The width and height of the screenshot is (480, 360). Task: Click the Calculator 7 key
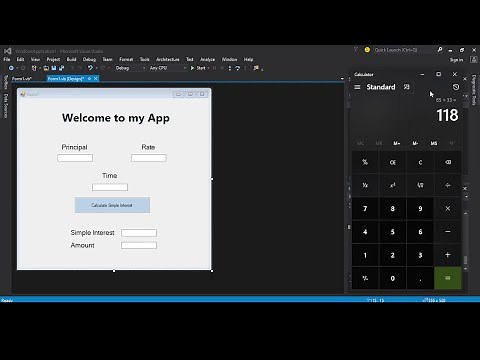[365, 208]
